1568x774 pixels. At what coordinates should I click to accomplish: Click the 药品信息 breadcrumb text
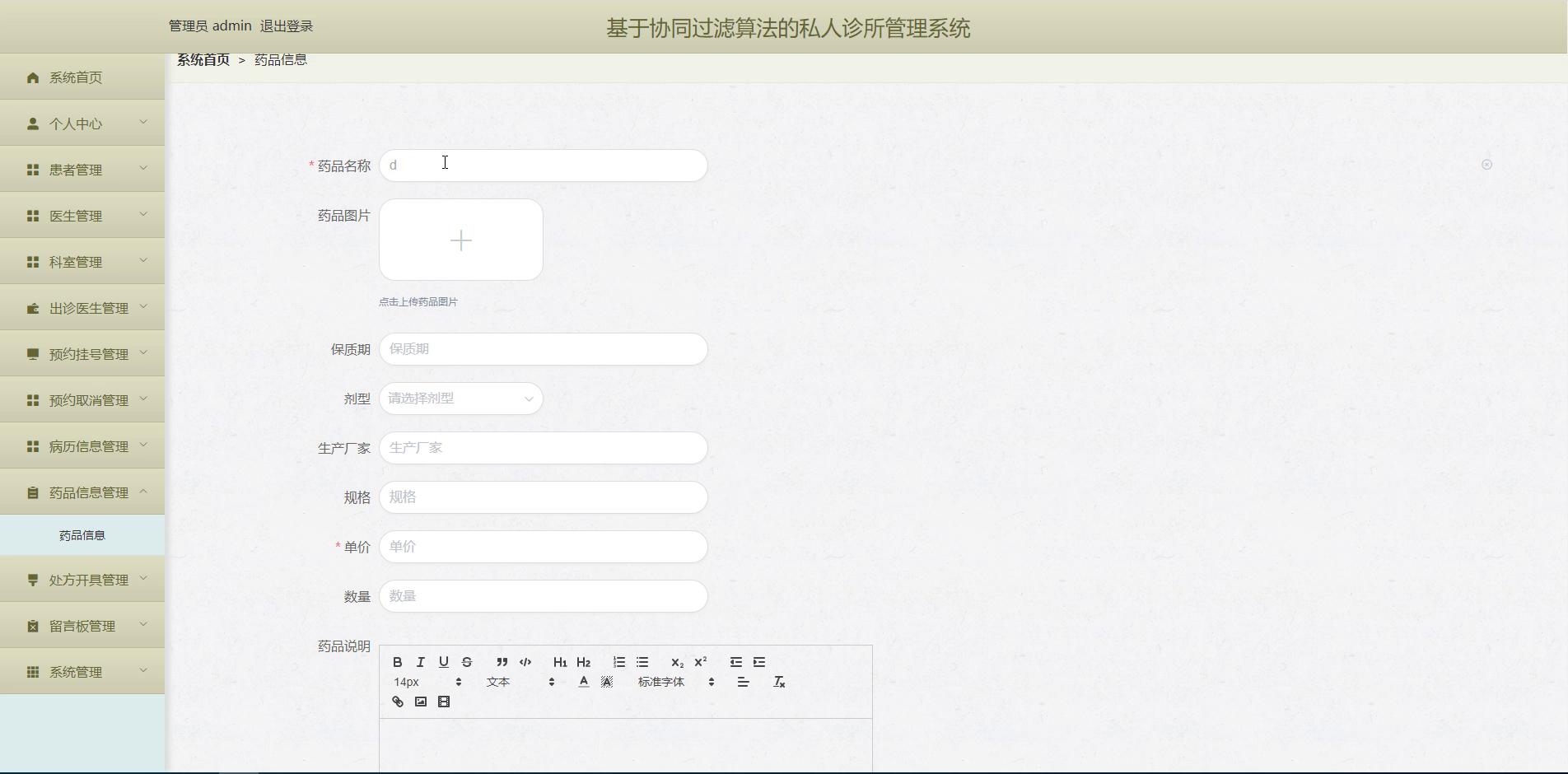tap(281, 59)
